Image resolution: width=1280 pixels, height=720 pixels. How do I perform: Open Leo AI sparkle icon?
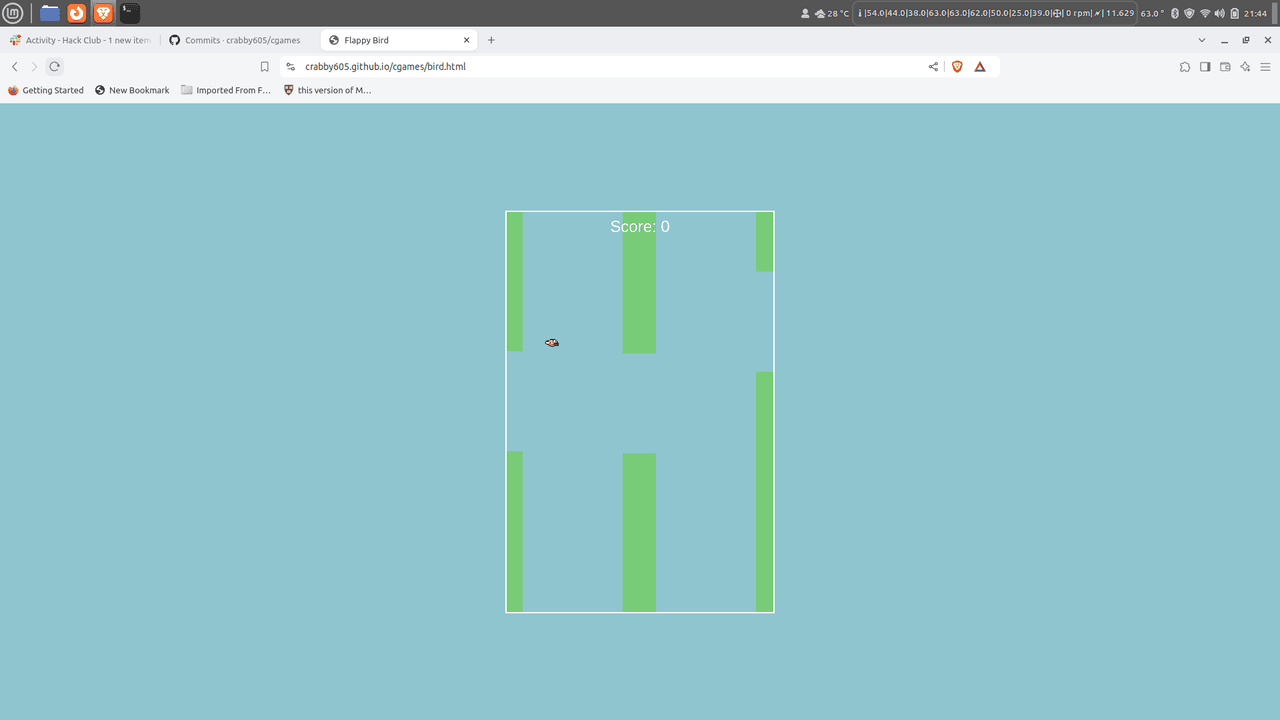click(x=1245, y=67)
